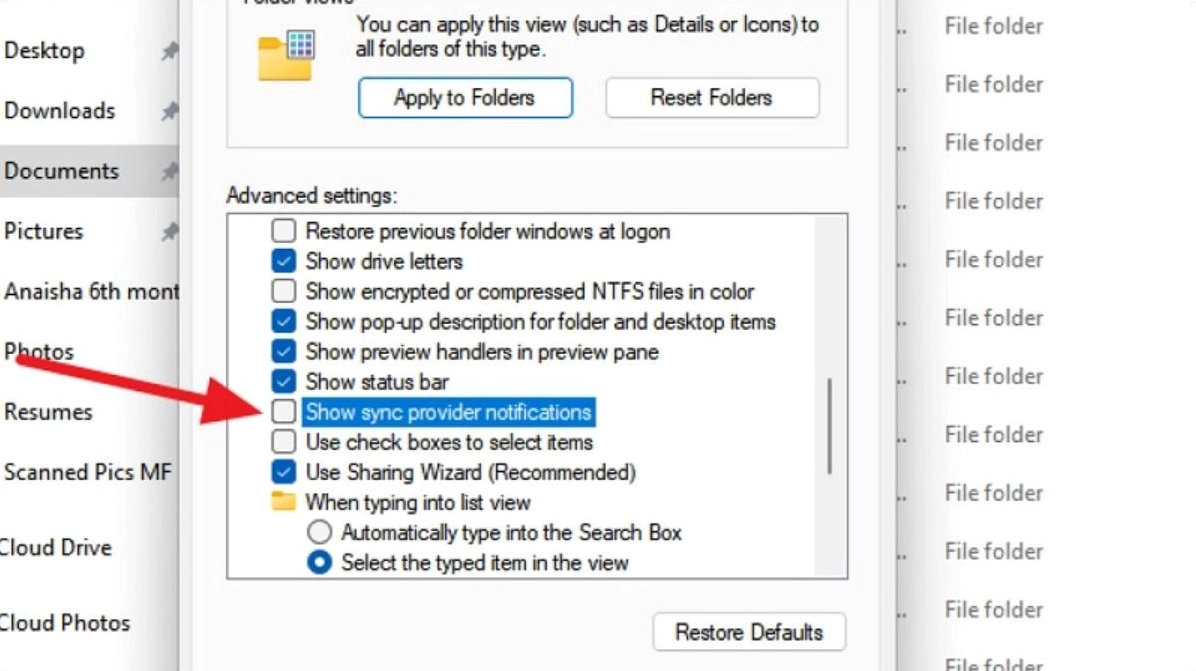This screenshot has width=1196, height=671.
Task: Click the Reset Folders button
Action: 712,98
